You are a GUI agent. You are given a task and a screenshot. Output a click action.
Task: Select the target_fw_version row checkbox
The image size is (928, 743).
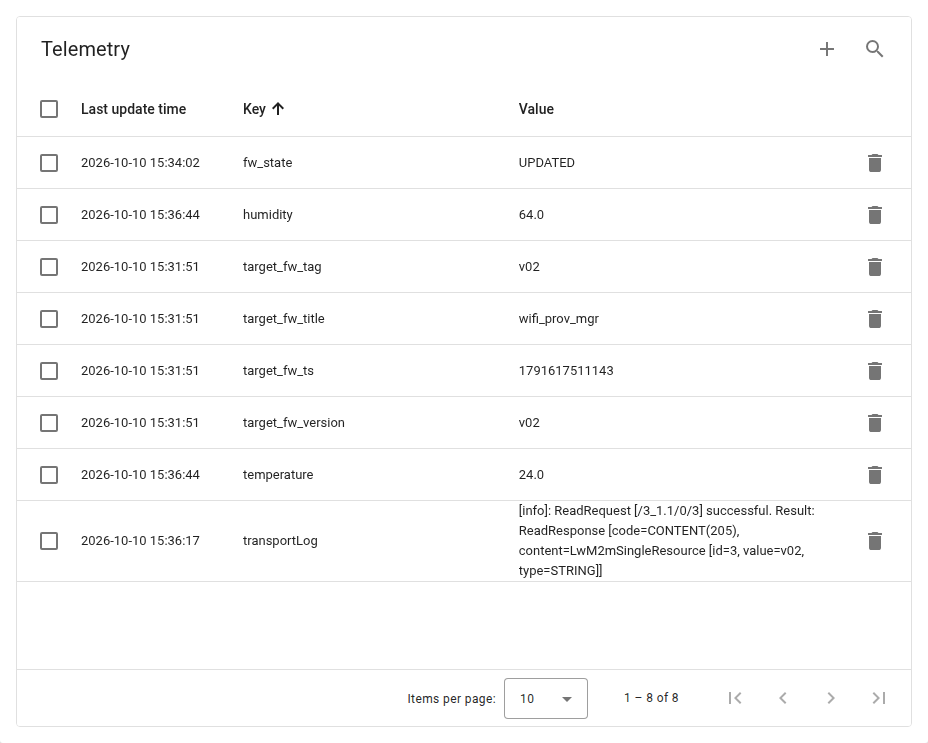49,423
